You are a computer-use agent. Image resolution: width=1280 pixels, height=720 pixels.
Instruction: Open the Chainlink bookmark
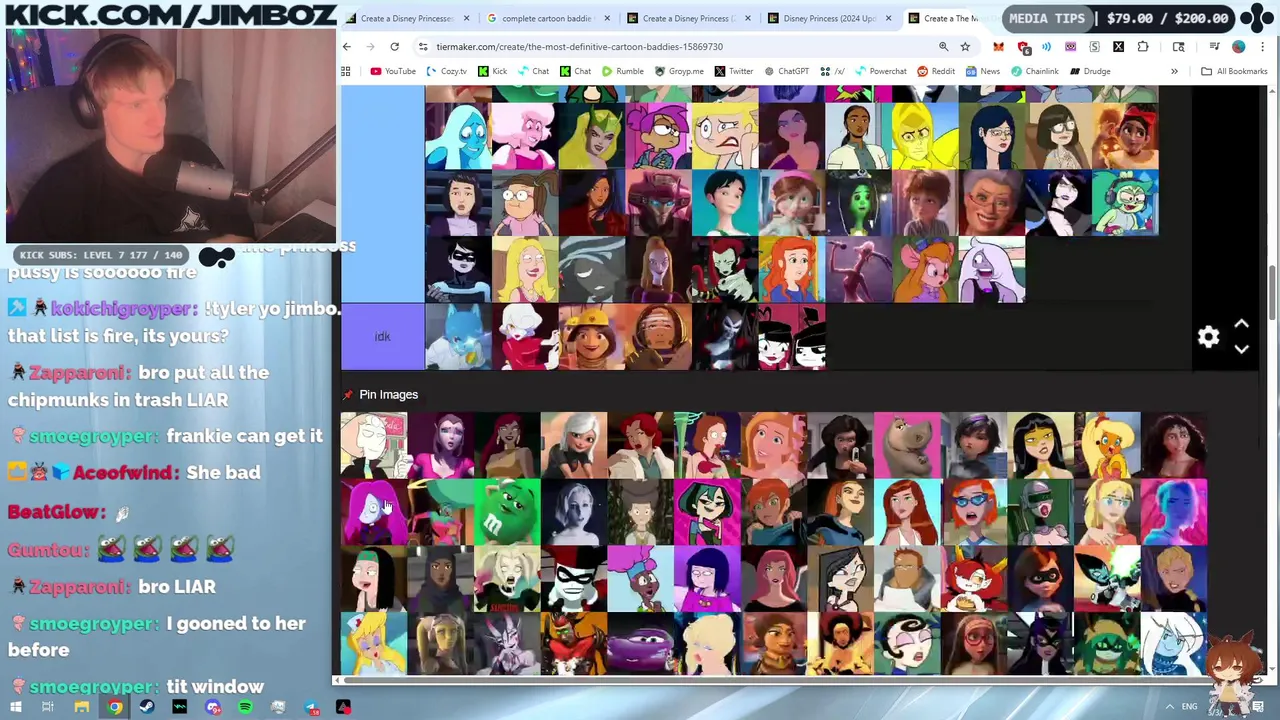(x=1034, y=71)
